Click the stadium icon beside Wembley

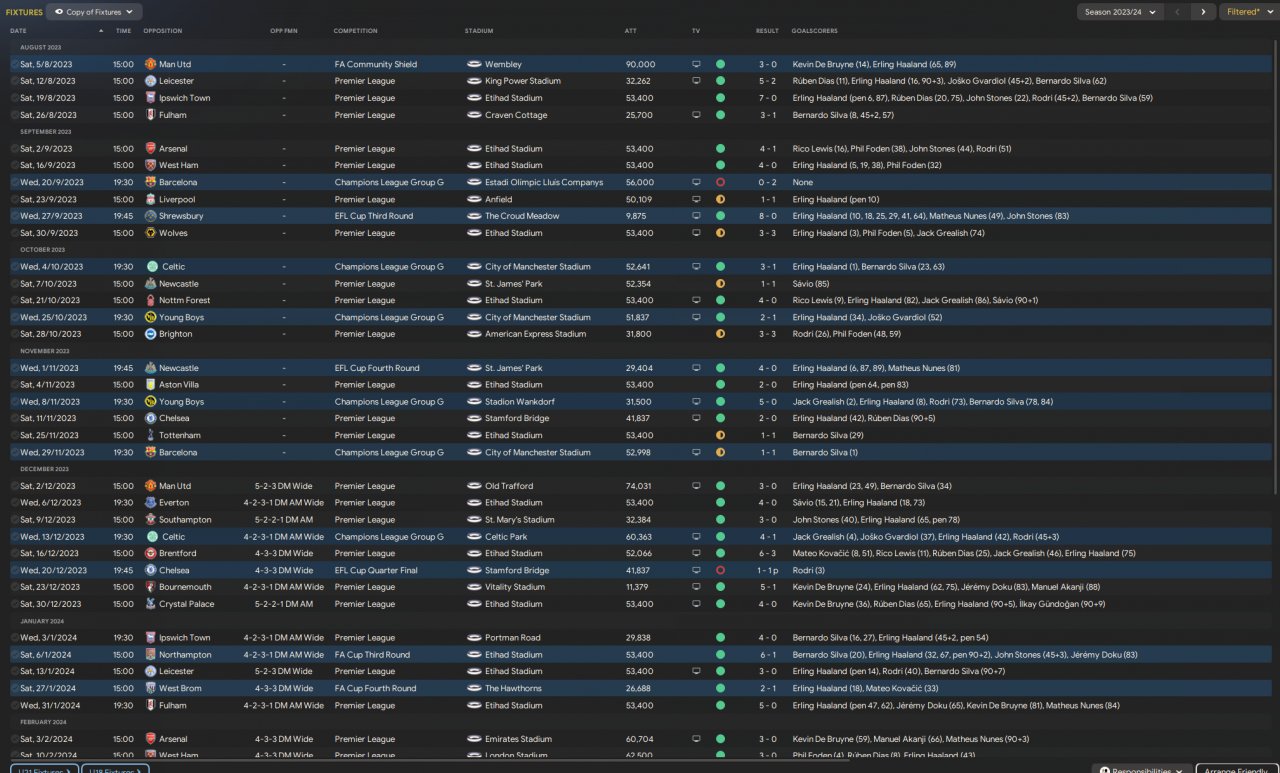coord(474,64)
